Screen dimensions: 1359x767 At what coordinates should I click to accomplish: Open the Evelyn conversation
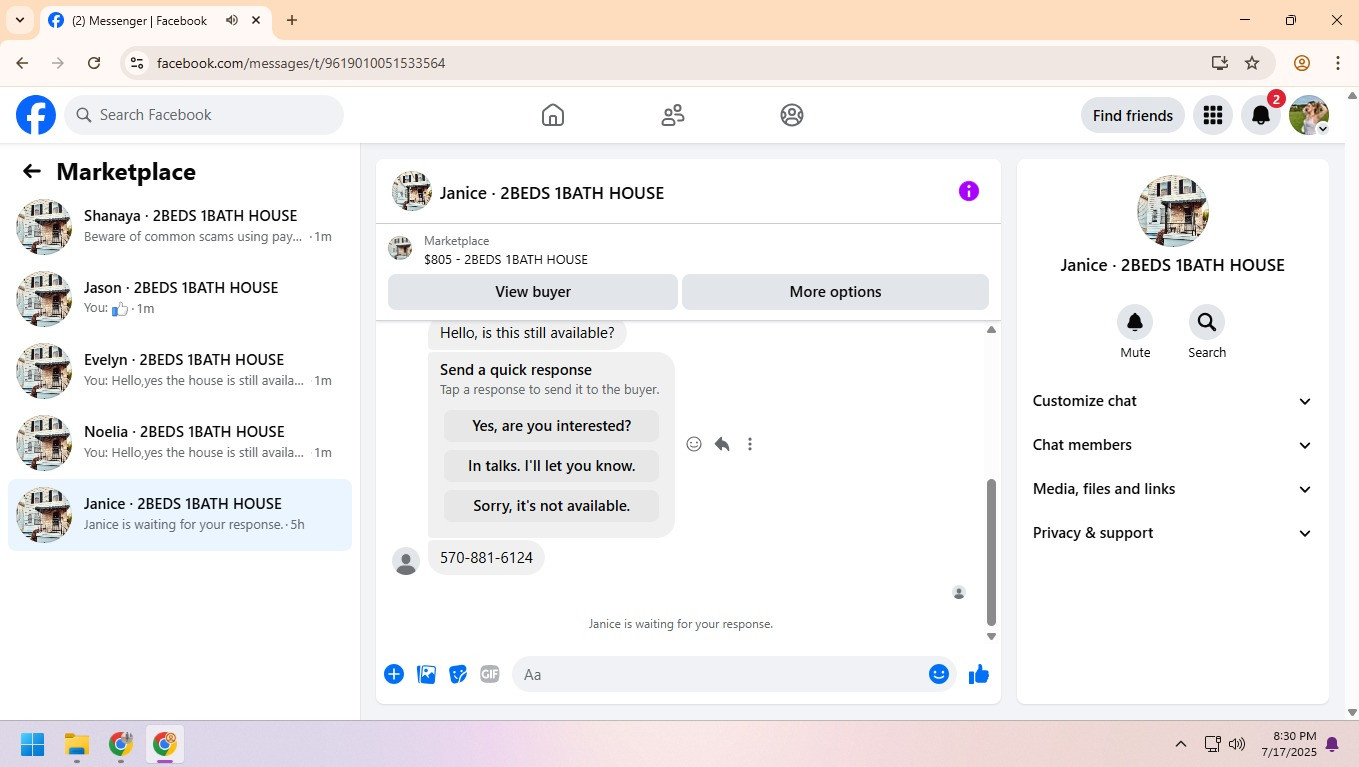(x=180, y=371)
